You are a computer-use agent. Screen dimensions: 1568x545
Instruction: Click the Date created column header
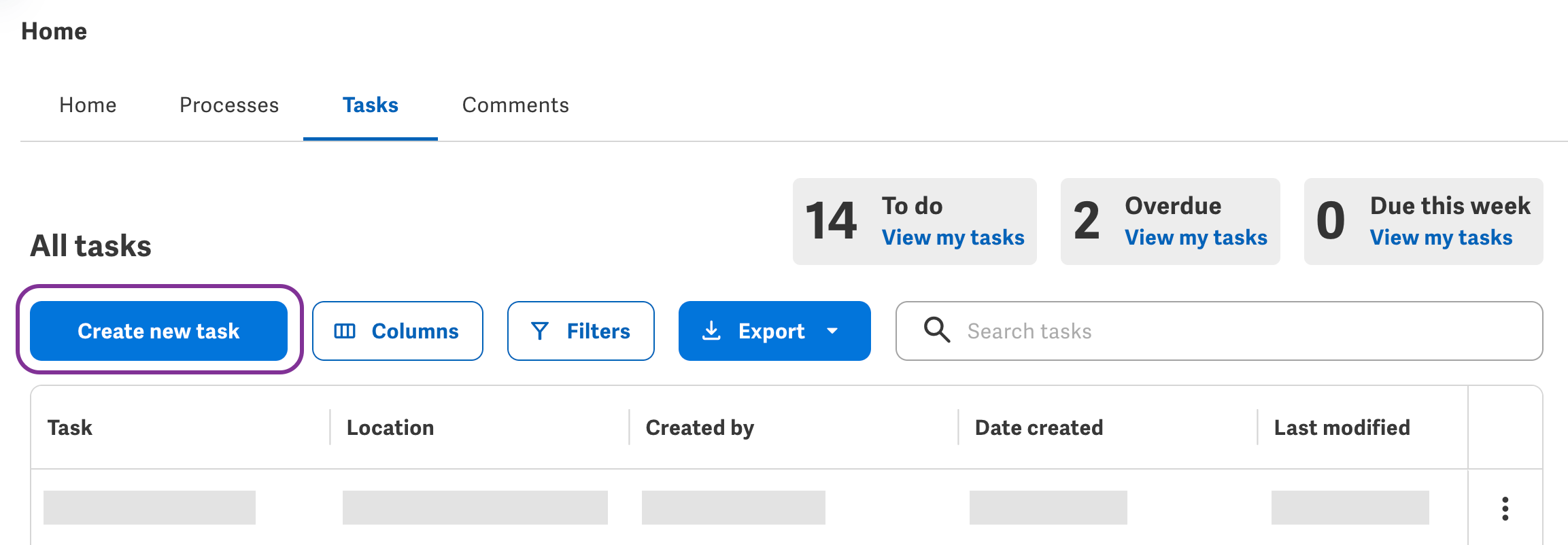pos(1038,427)
